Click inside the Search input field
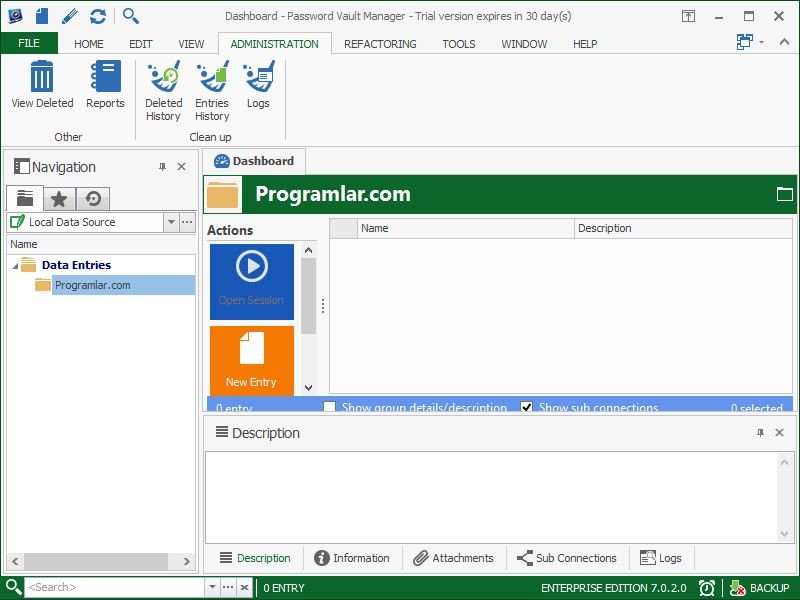Image resolution: width=800 pixels, height=600 pixels. 115,587
